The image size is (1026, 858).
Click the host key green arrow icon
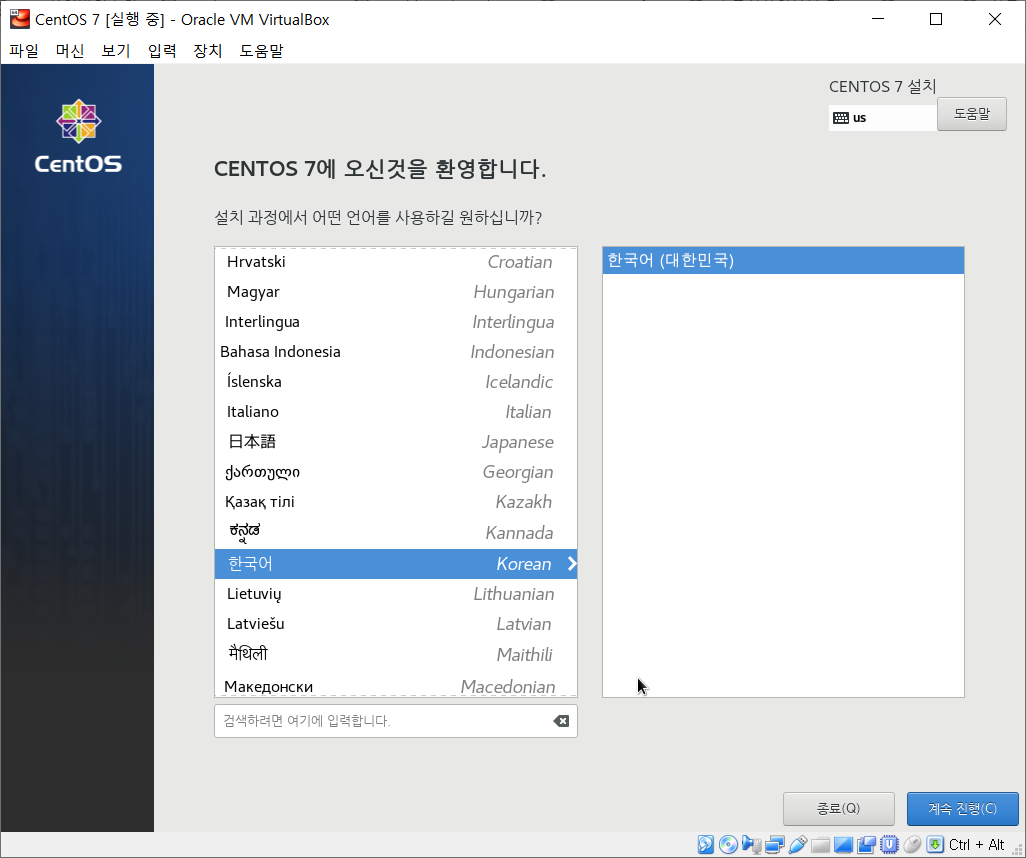point(935,844)
